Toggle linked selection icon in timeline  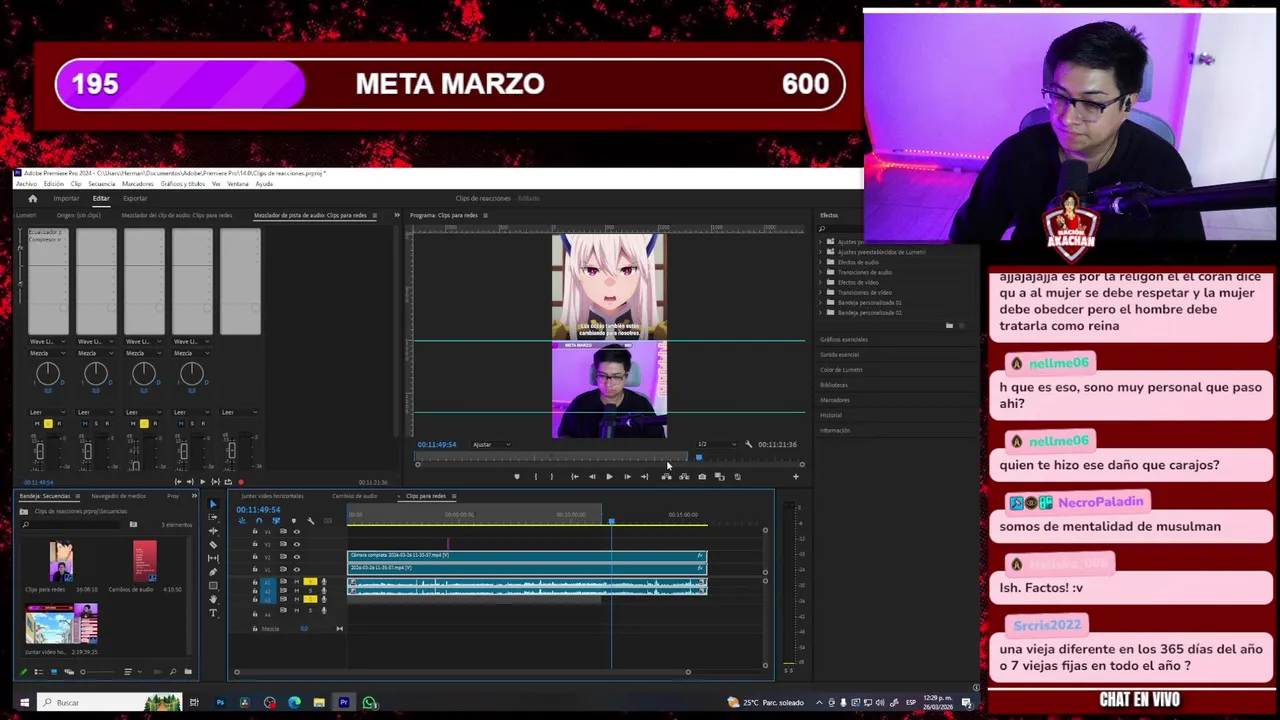pos(276,521)
